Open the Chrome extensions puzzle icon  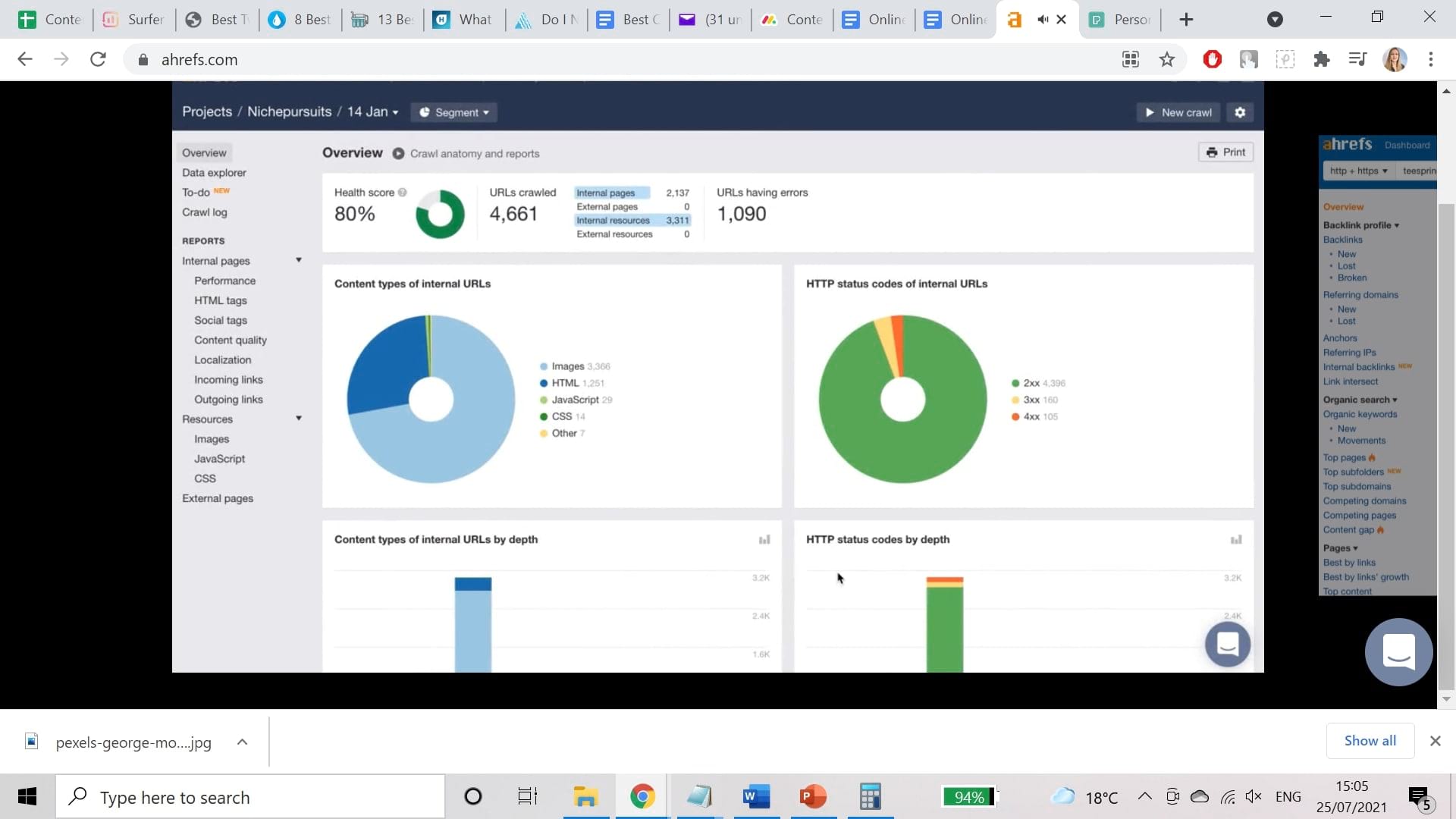coord(1322,59)
